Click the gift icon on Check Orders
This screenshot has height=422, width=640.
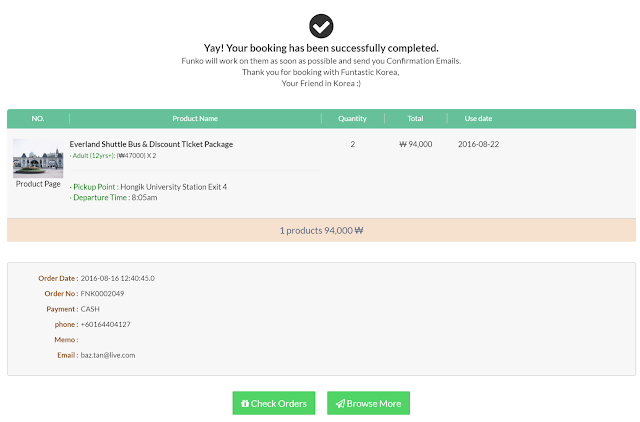(245, 403)
